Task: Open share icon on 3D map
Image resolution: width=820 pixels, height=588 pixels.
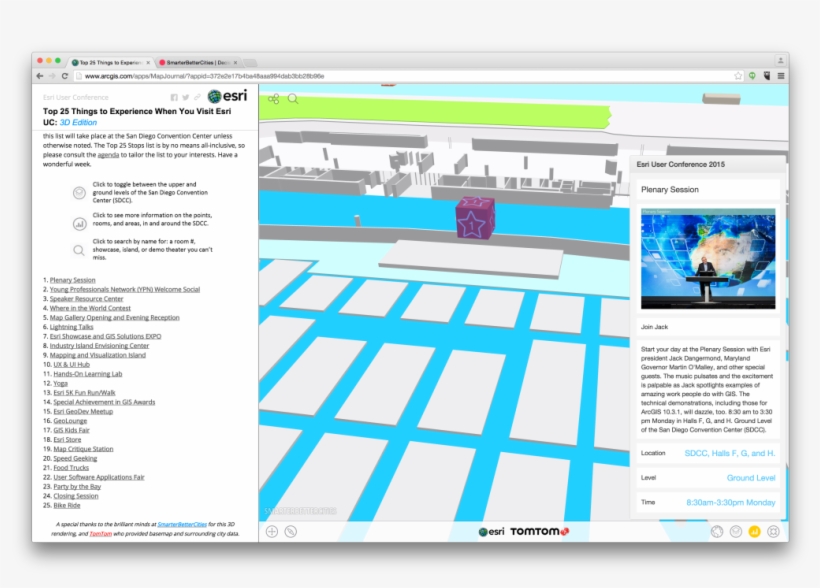Action: pyautogui.click(x=274, y=99)
